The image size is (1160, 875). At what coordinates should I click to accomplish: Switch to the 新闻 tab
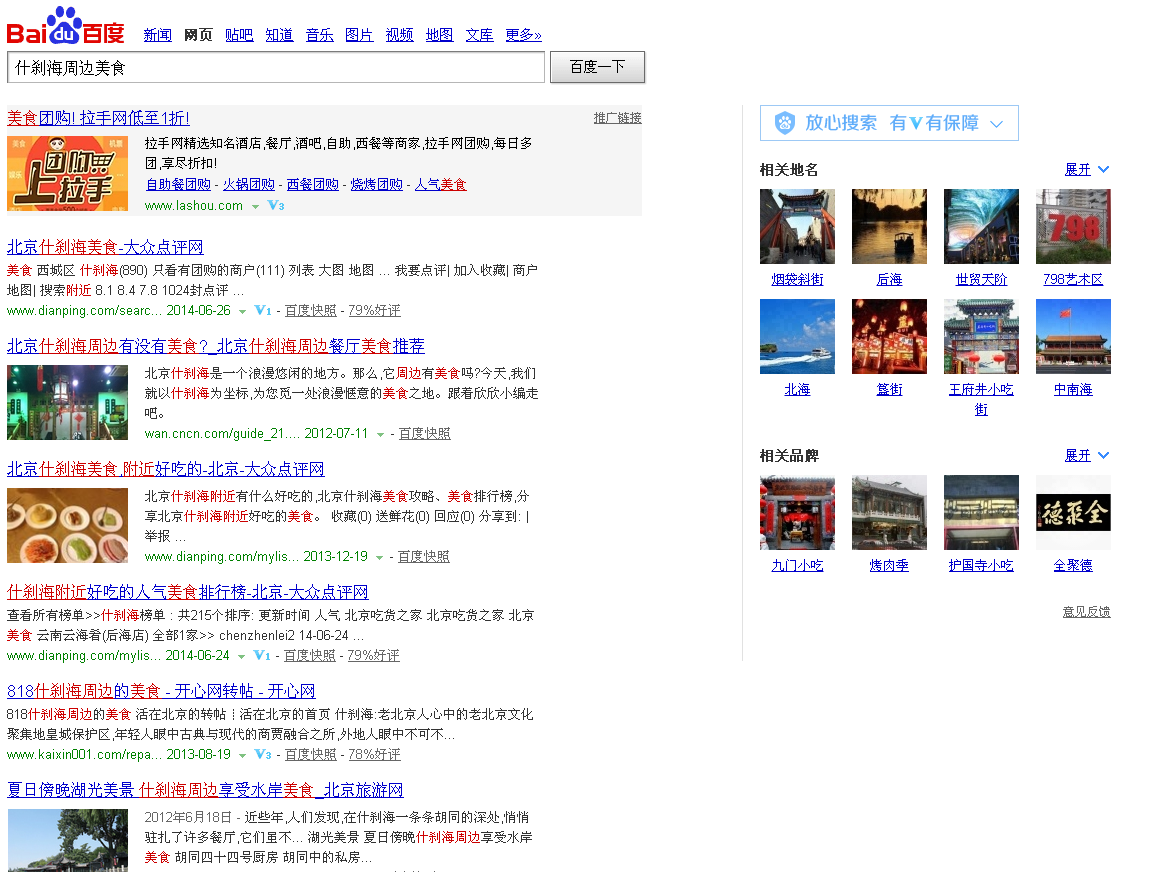point(158,35)
